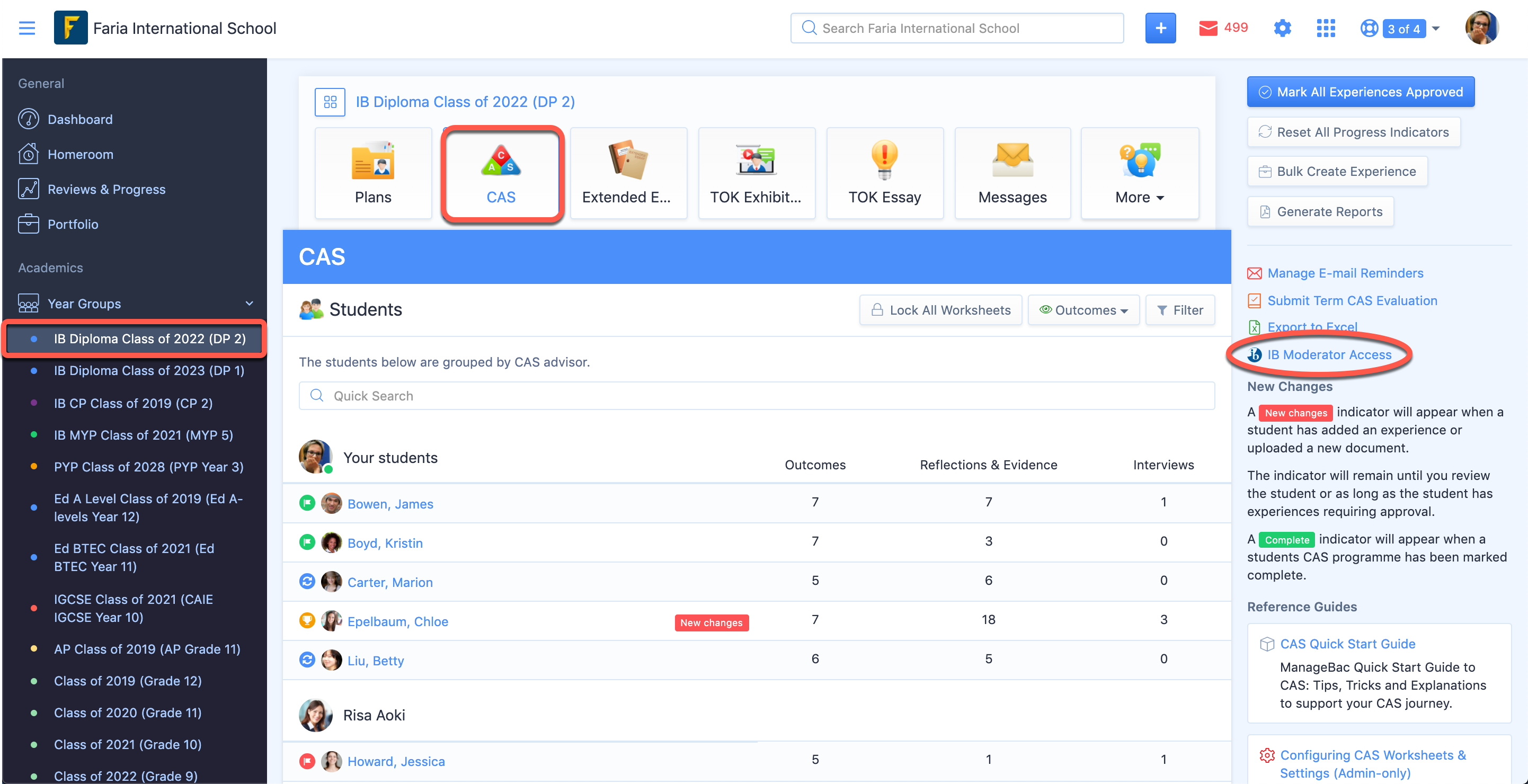Collapse the Year Groups section chevron
1528x784 pixels.
(x=249, y=304)
